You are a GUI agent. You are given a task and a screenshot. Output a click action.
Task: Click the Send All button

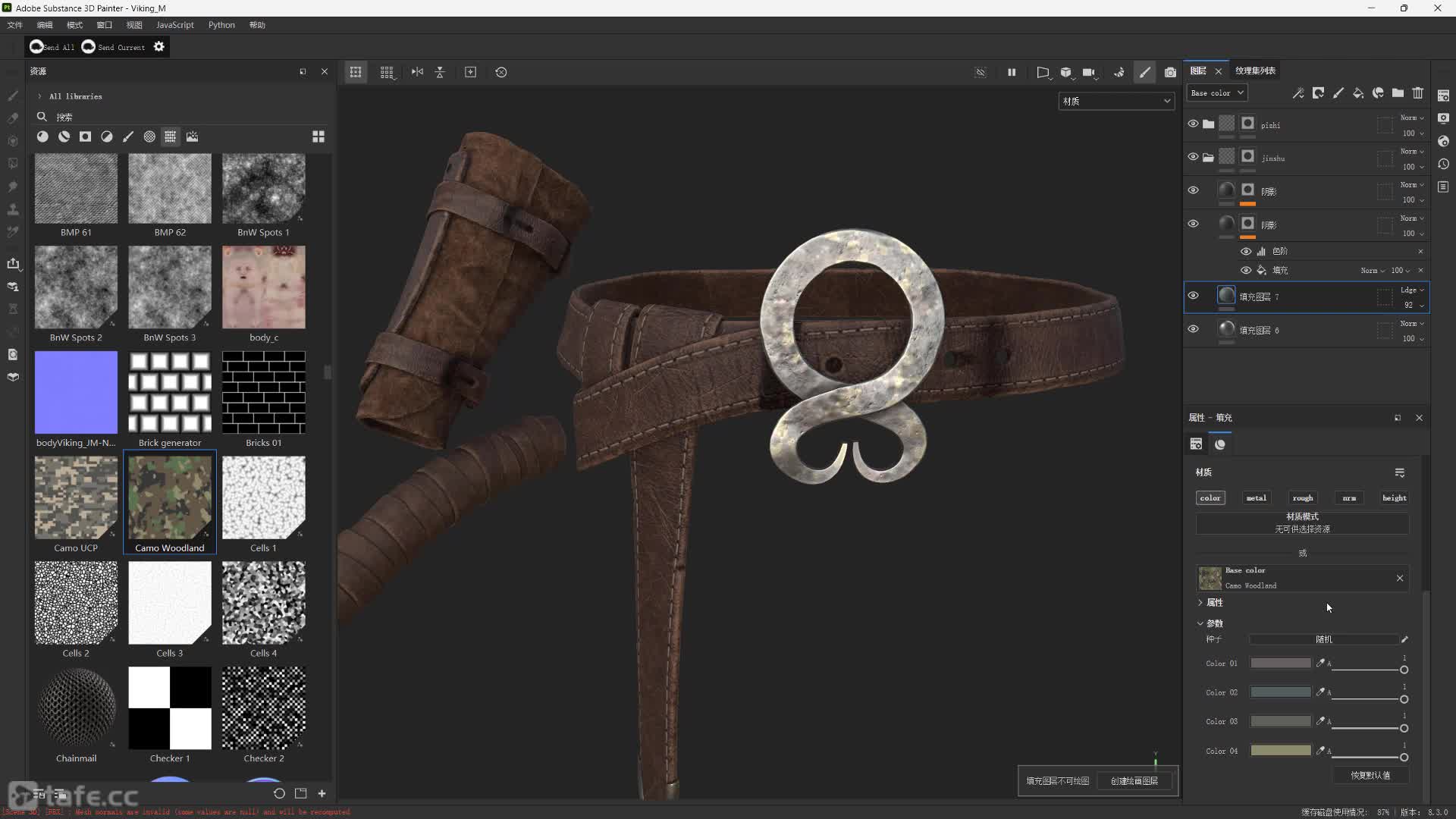(52, 47)
